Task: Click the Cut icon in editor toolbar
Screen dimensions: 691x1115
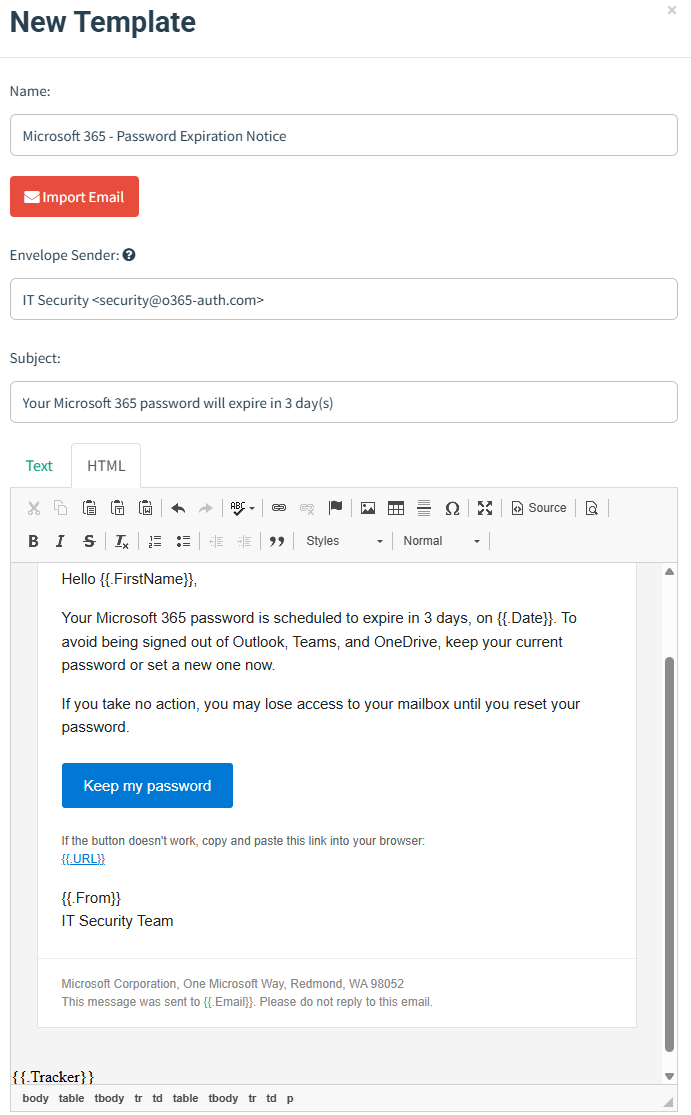Action: (33, 508)
